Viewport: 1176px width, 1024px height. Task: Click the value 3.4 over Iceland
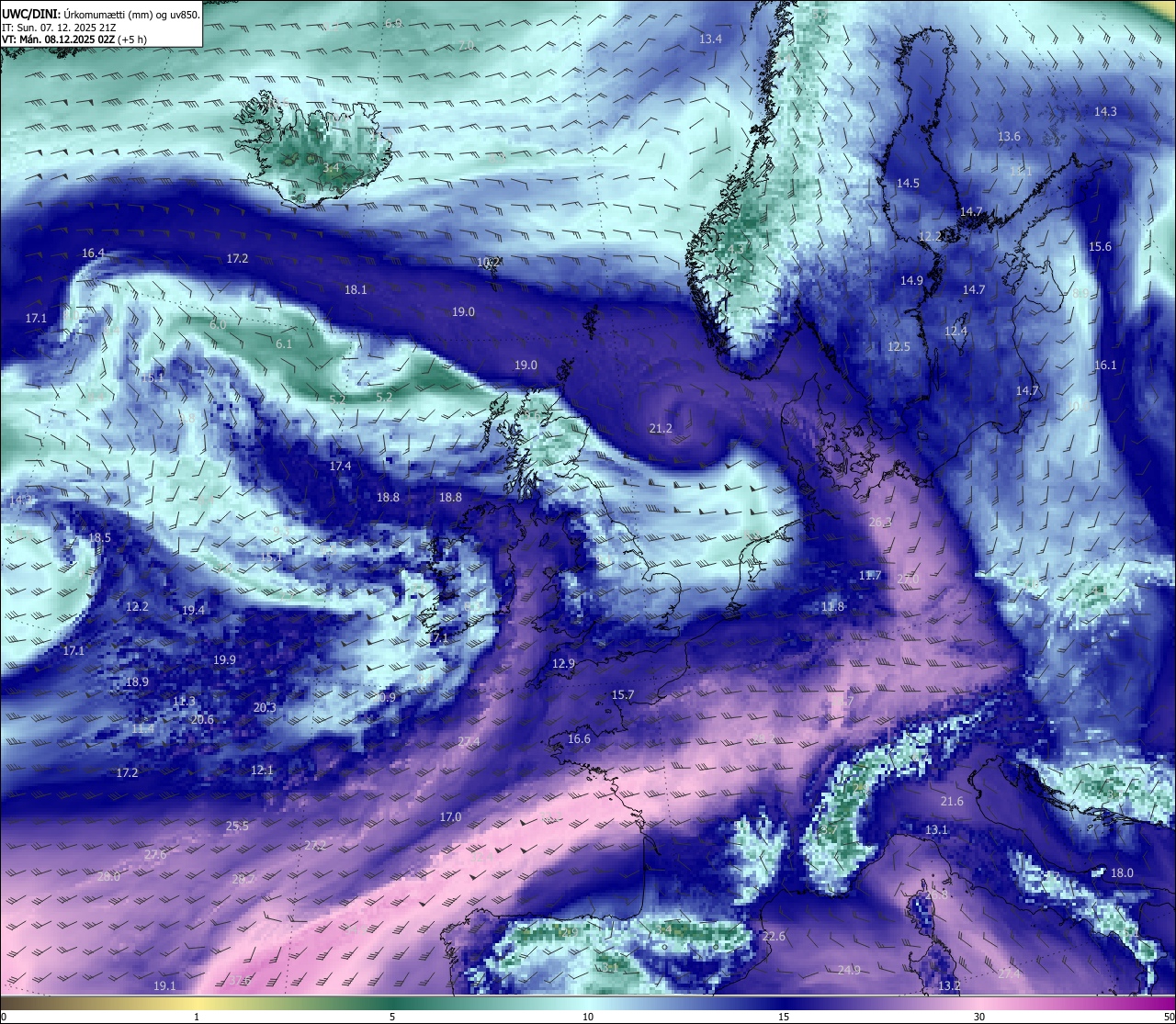331,168
